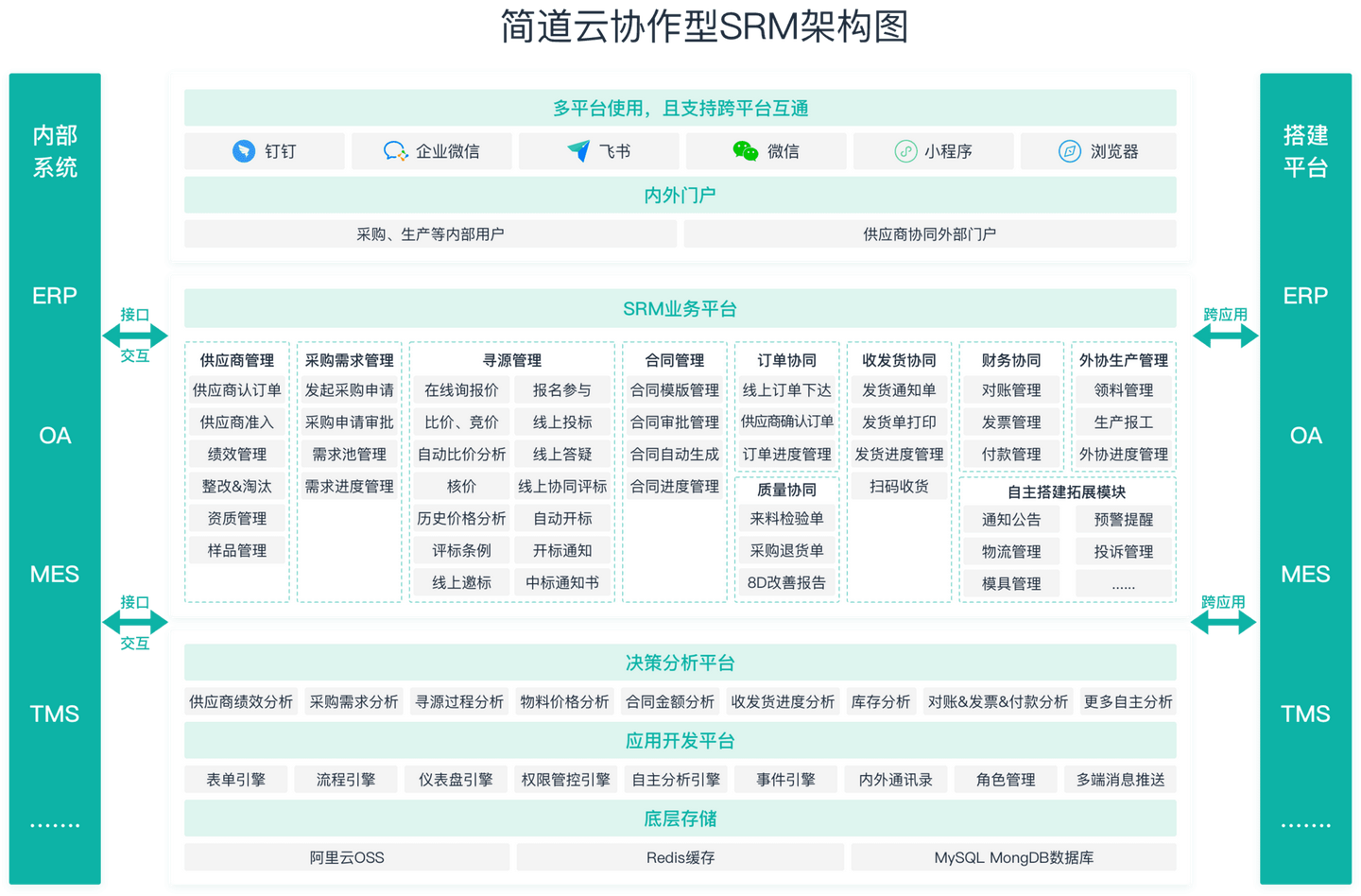Image resolution: width=1361 pixels, height=896 pixels.
Task: Click 预警提醒 item
Action: (1124, 520)
